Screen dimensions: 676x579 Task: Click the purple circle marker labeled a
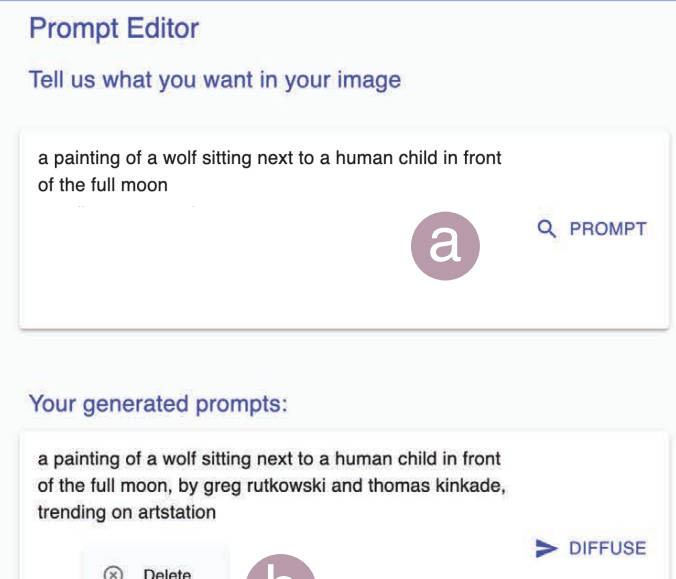pyautogui.click(x=445, y=246)
